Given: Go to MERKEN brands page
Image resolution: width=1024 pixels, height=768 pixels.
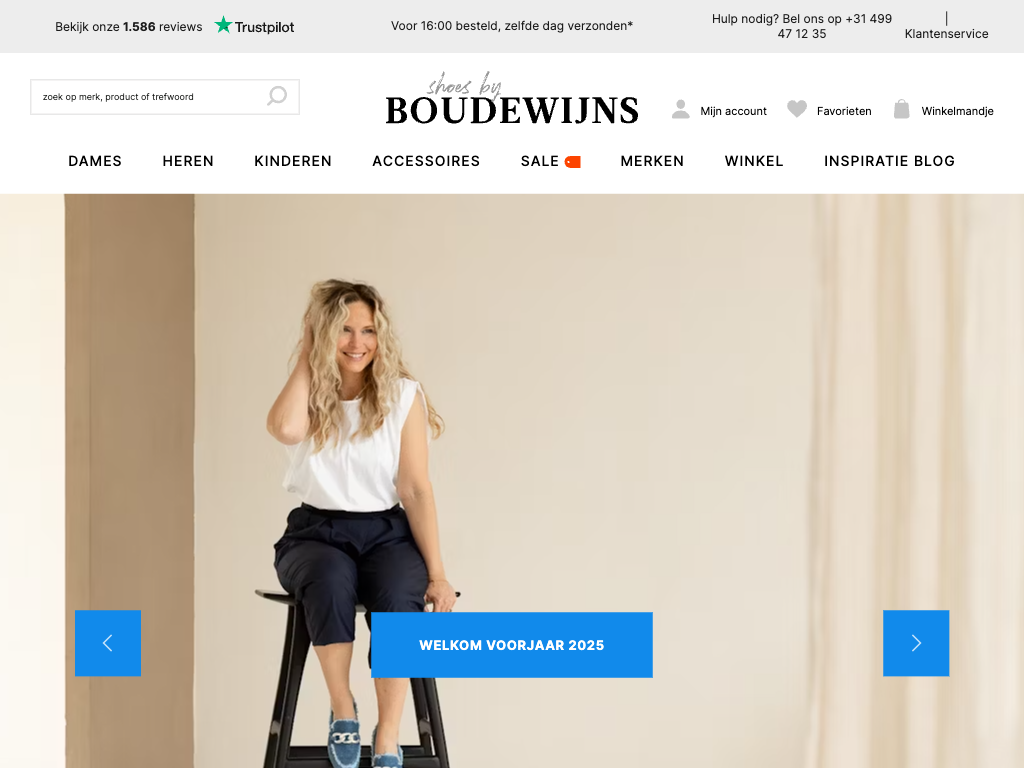Looking at the screenshot, I should 652,161.
